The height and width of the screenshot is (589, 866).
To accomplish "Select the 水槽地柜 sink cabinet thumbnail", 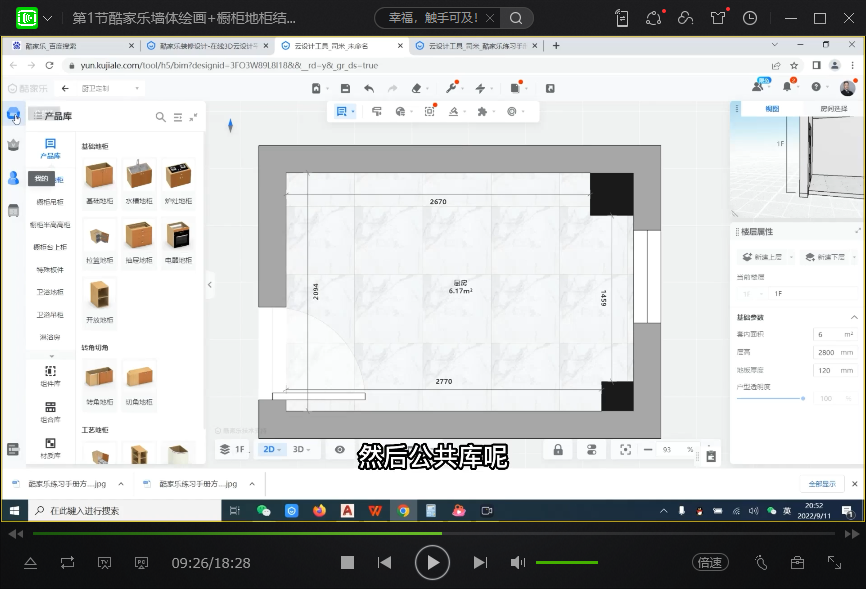I will pos(138,177).
